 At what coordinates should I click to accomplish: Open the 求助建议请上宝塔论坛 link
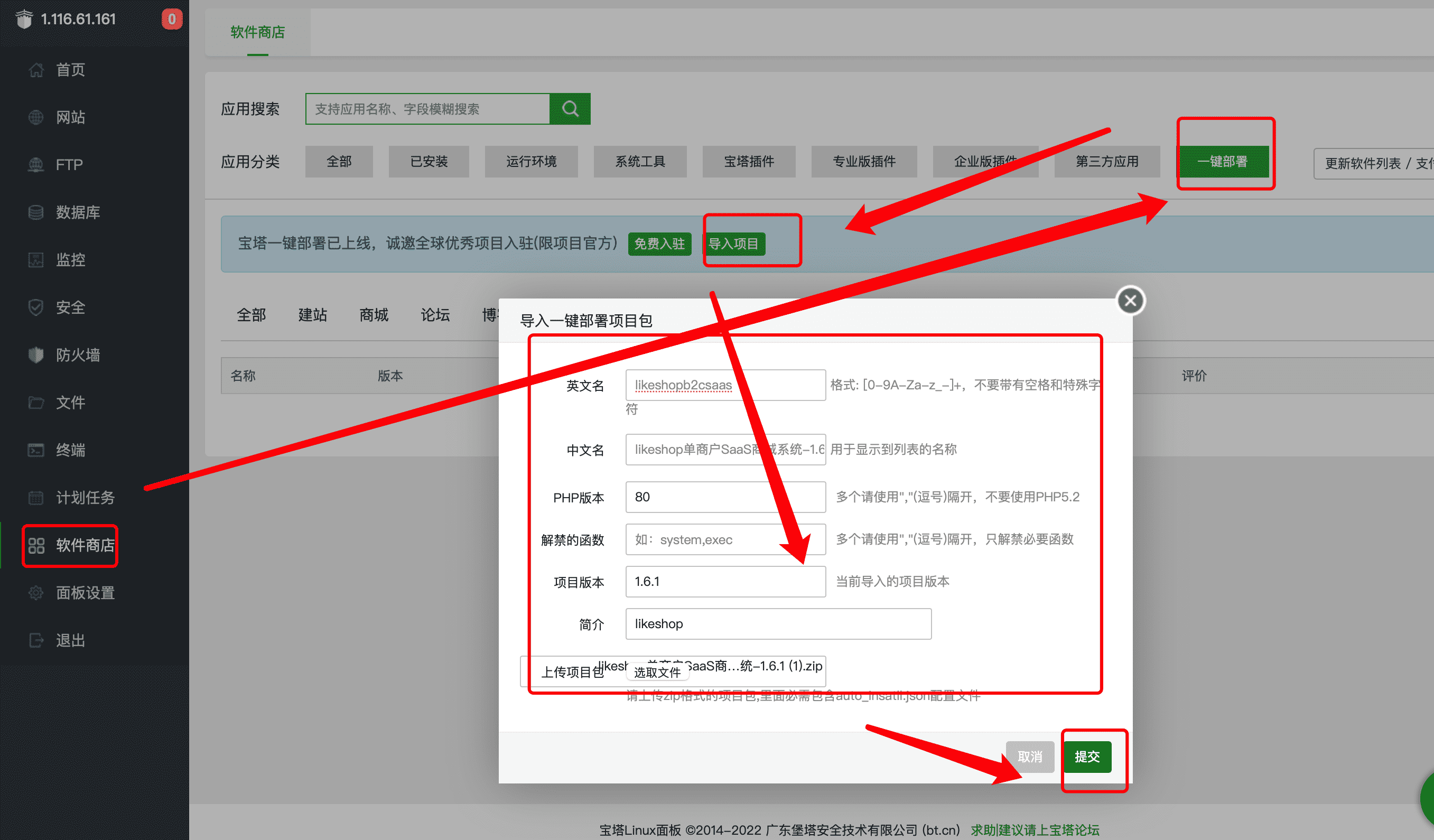[x=1035, y=830]
